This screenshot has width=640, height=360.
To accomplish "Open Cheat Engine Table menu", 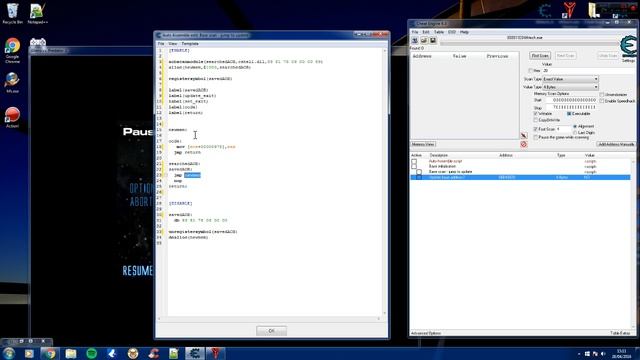I will [439, 32].
